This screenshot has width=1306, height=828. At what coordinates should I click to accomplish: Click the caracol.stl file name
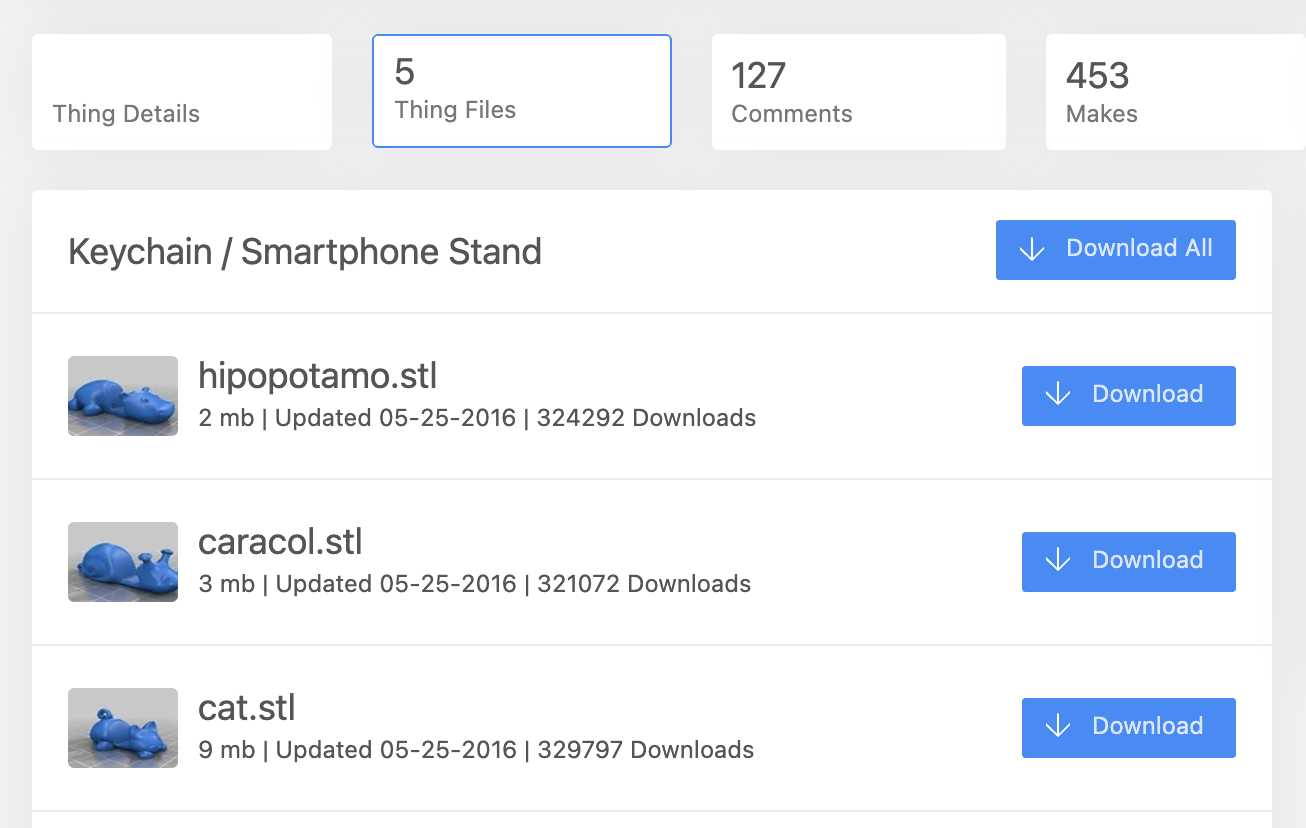pyautogui.click(x=280, y=542)
